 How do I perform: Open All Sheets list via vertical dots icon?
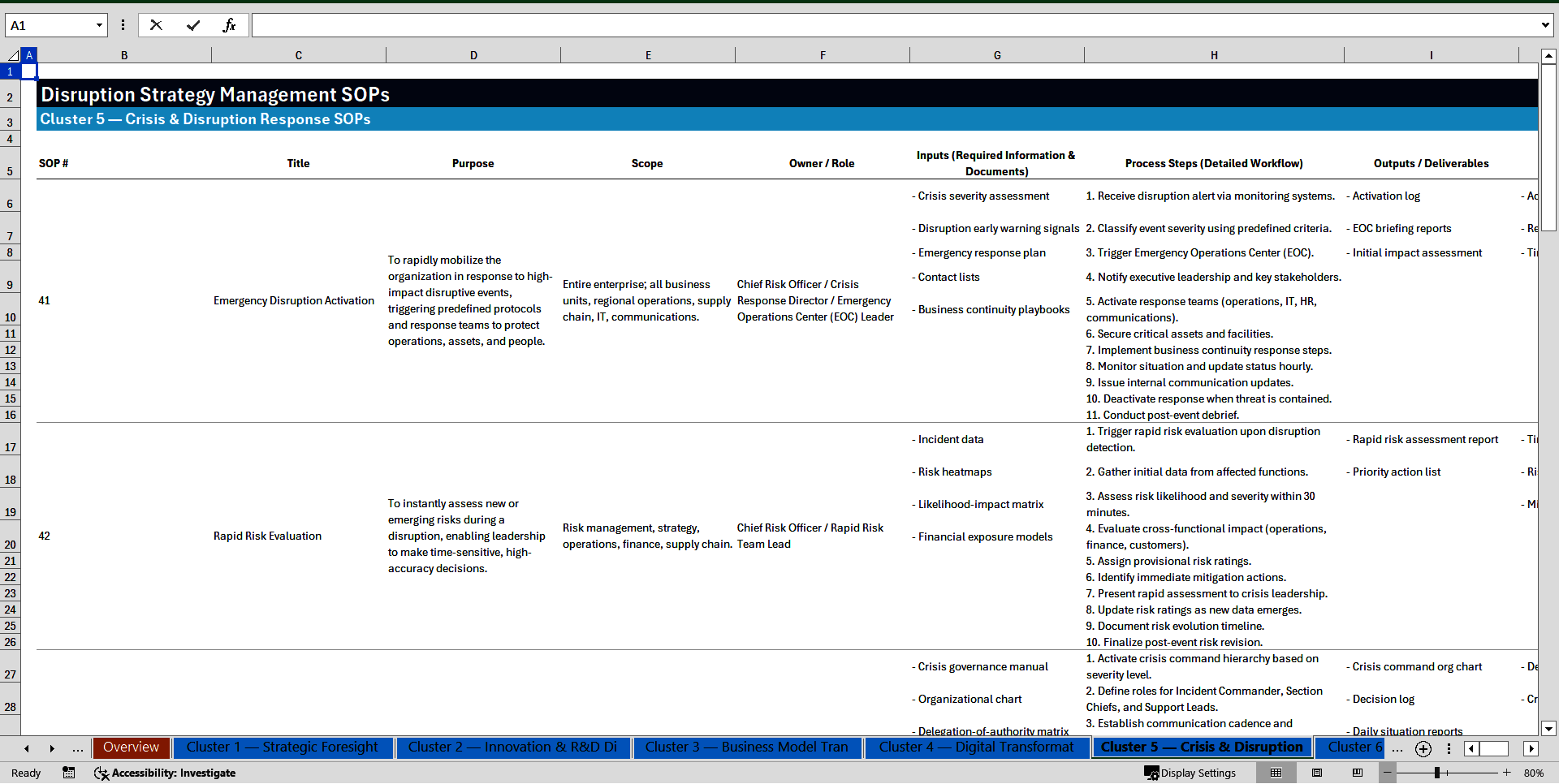[x=1449, y=748]
